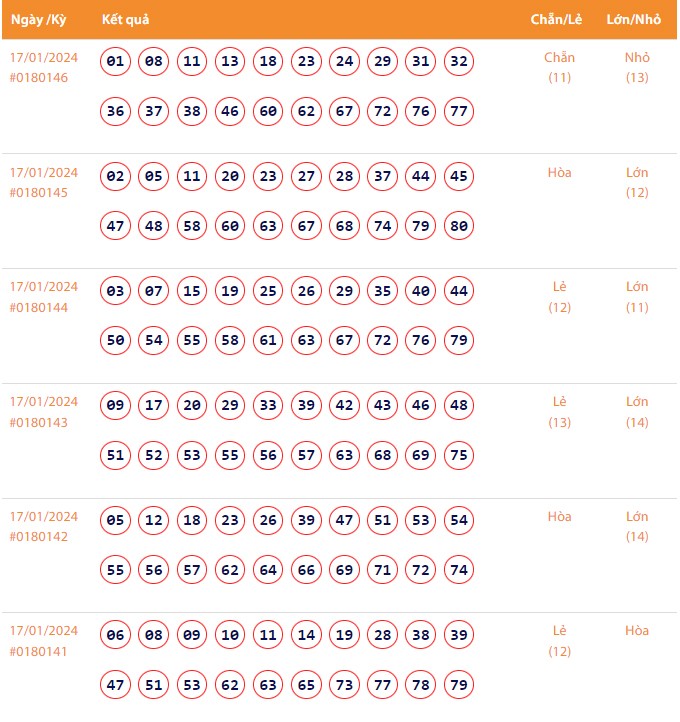This screenshot has height=722, width=680.
Task: Select the "Kết quả" column header
Action: pos(125,20)
